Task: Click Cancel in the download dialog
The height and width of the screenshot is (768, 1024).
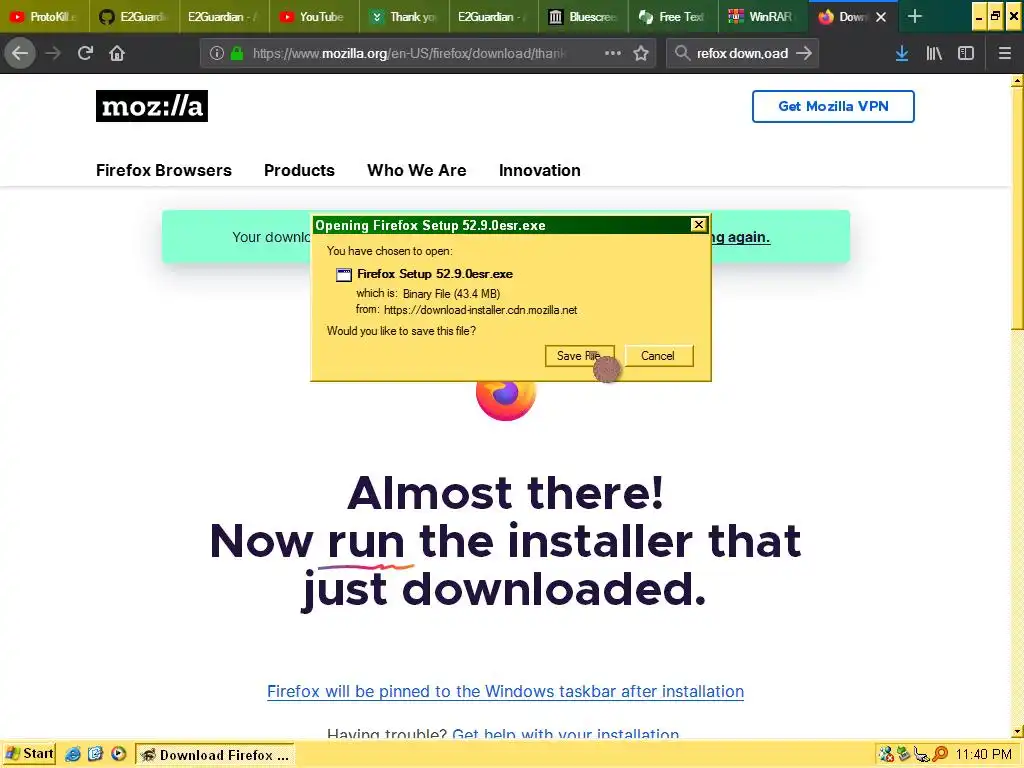Action: click(x=658, y=356)
